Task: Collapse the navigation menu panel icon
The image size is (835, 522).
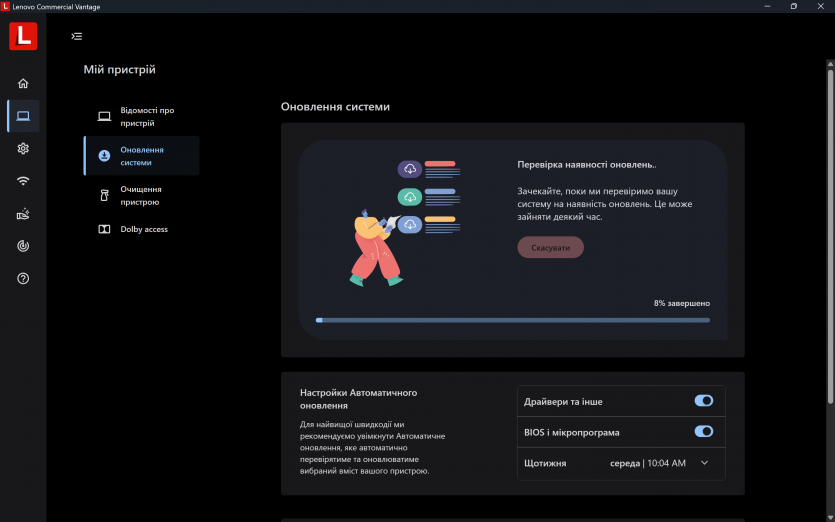Action: point(77,37)
